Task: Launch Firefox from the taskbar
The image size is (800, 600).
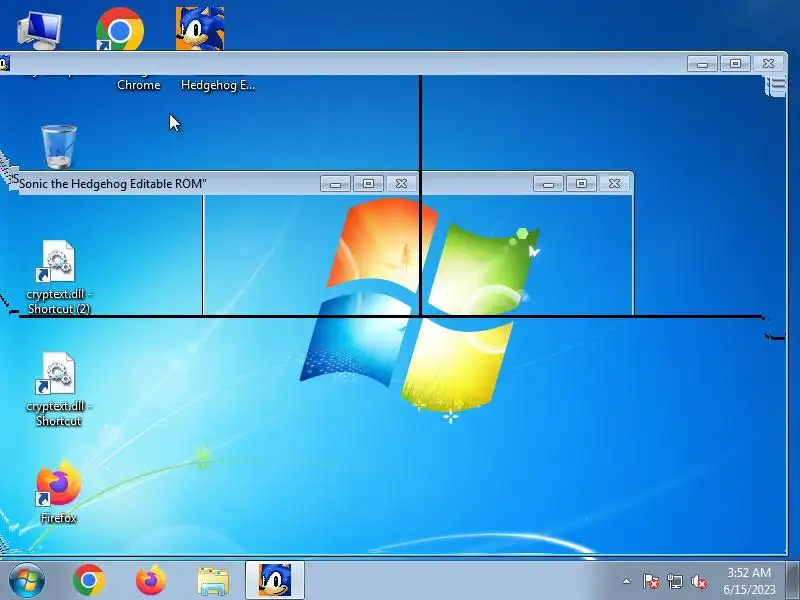Action: (151, 580)
